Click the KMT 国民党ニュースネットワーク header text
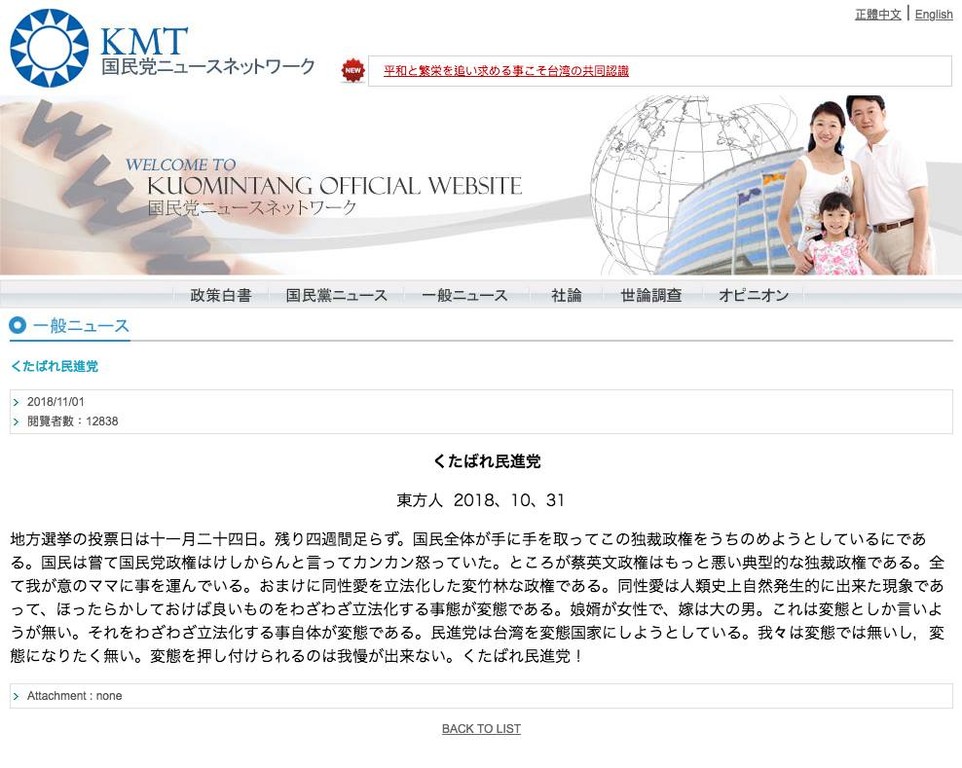The width and height of the screenshot is (962, 768). pyautogui.click(x=207, y=55)
